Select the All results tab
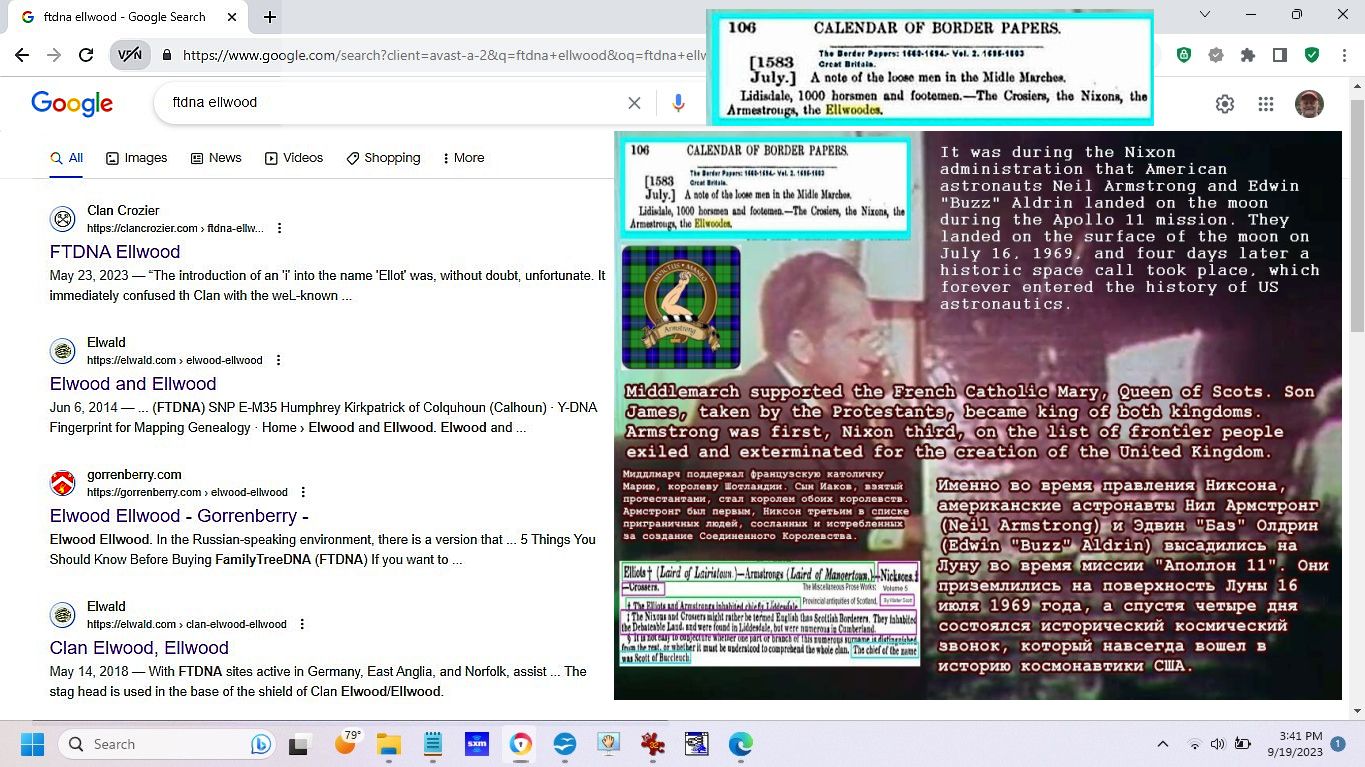 [67, 158]
